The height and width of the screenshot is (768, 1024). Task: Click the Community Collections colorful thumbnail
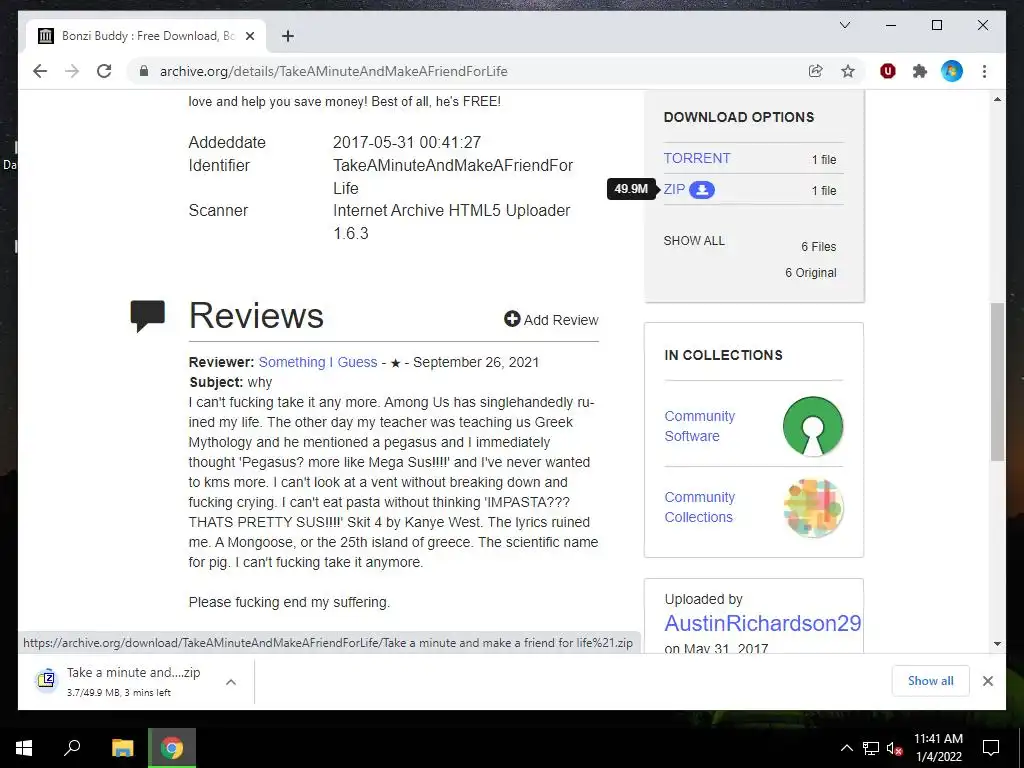(813, 507)
